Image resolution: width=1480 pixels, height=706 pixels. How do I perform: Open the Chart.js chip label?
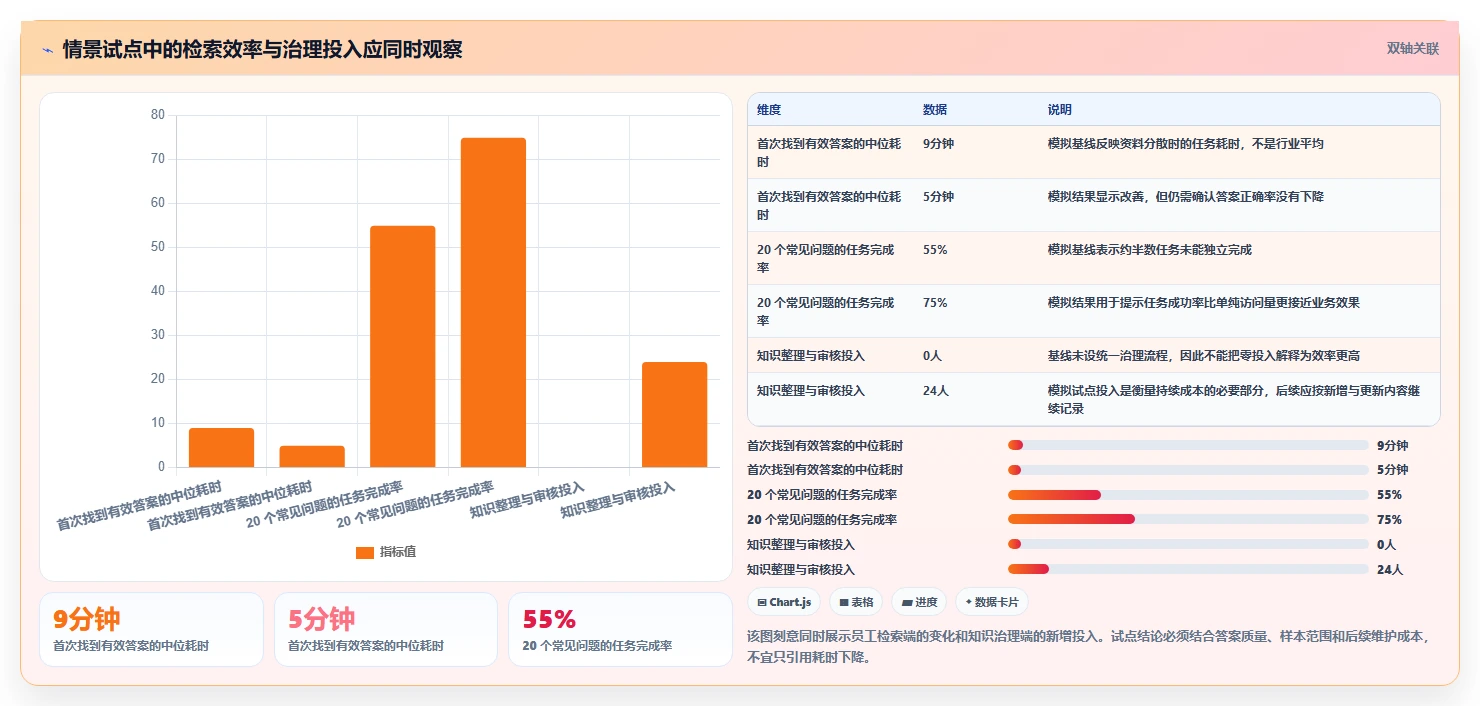coord(791,602)
